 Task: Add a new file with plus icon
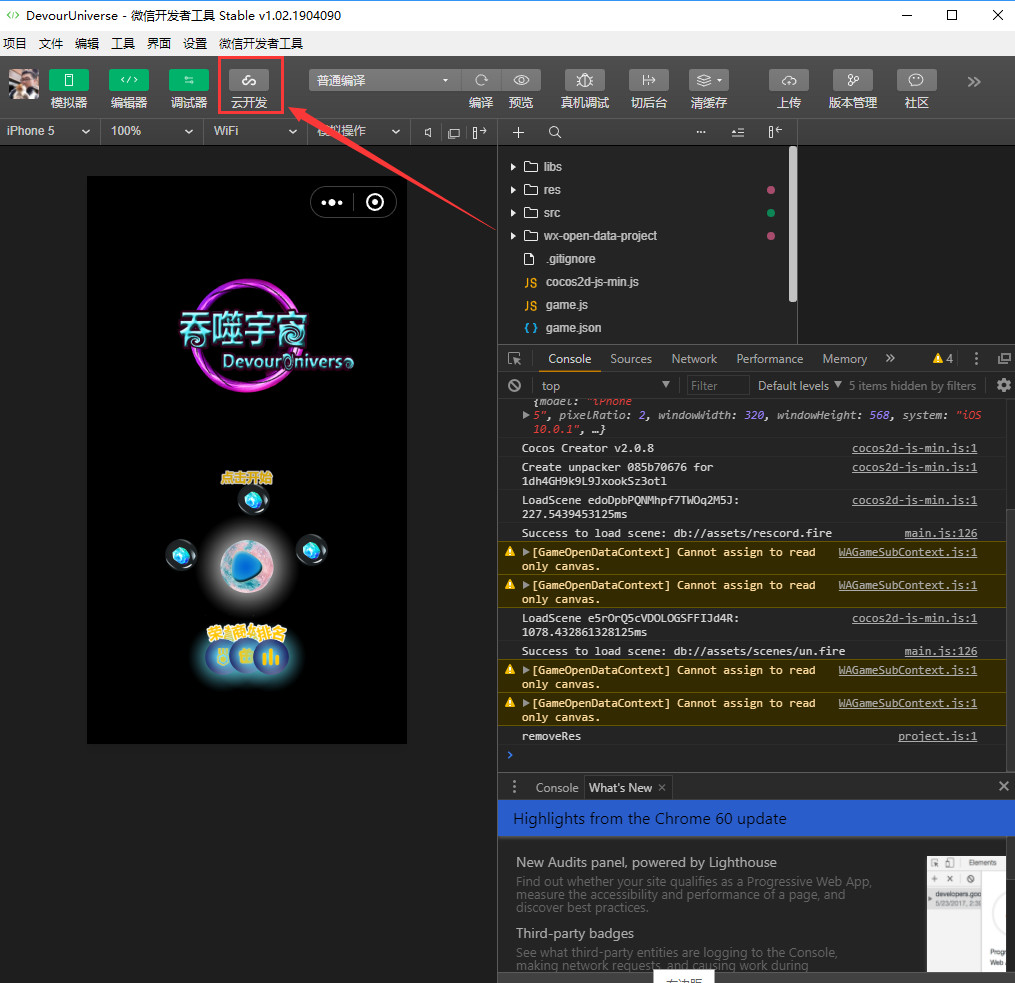tap(518, 133)
